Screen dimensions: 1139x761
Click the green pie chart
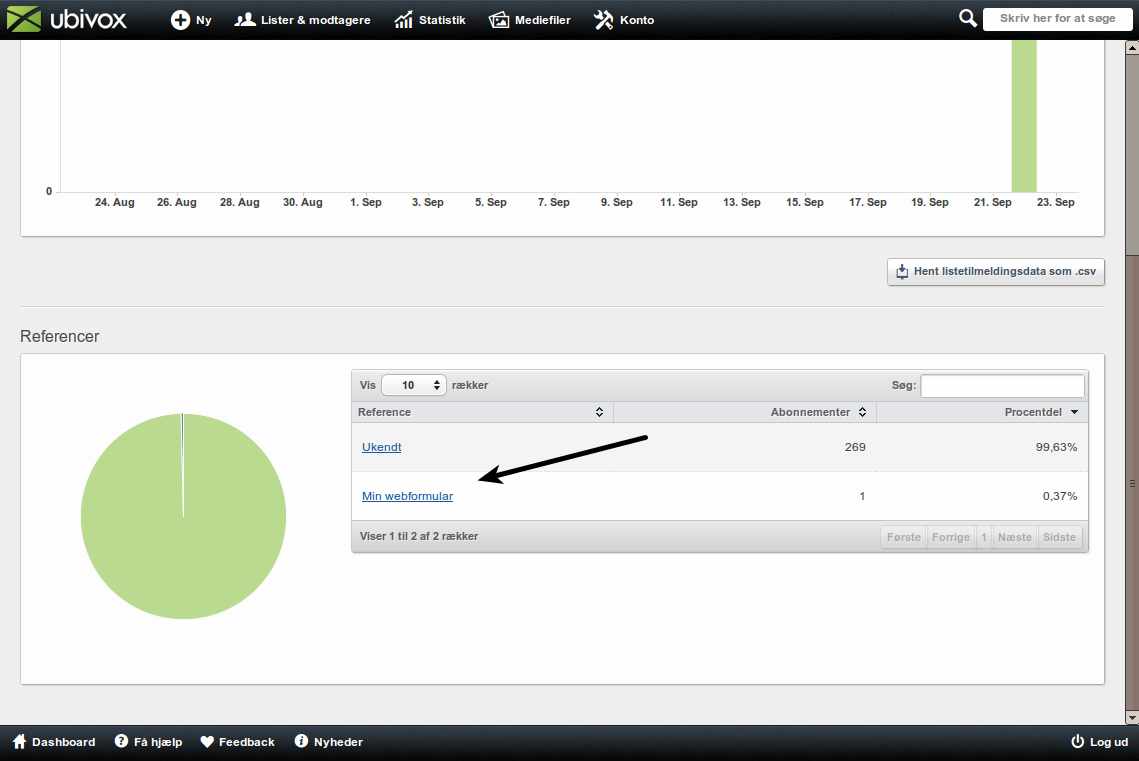click(183, 516)
